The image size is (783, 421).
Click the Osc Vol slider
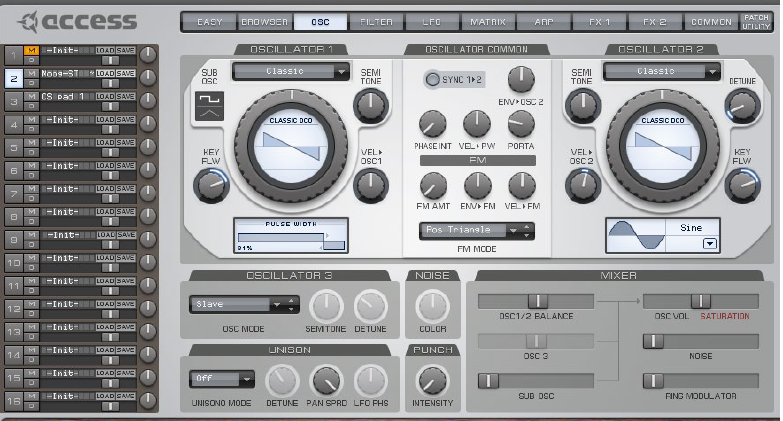[701, 301]
